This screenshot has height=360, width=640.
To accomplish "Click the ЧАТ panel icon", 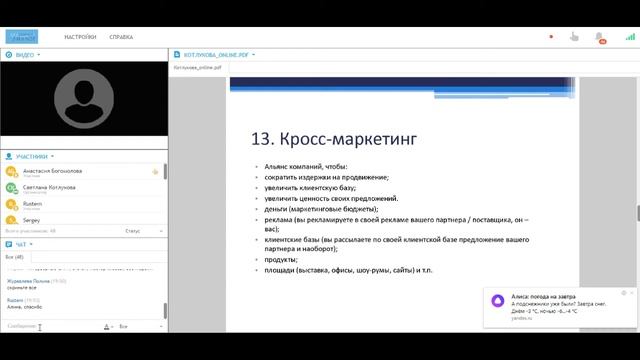I will point(9,244).
